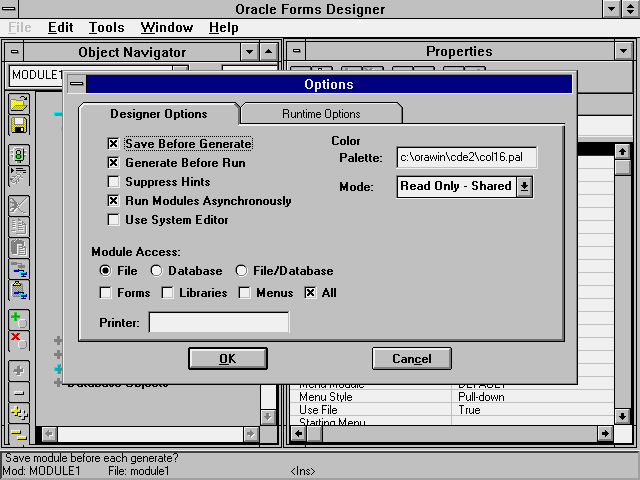
Task: Click the Expand All icon
Action: coord(19,413)
